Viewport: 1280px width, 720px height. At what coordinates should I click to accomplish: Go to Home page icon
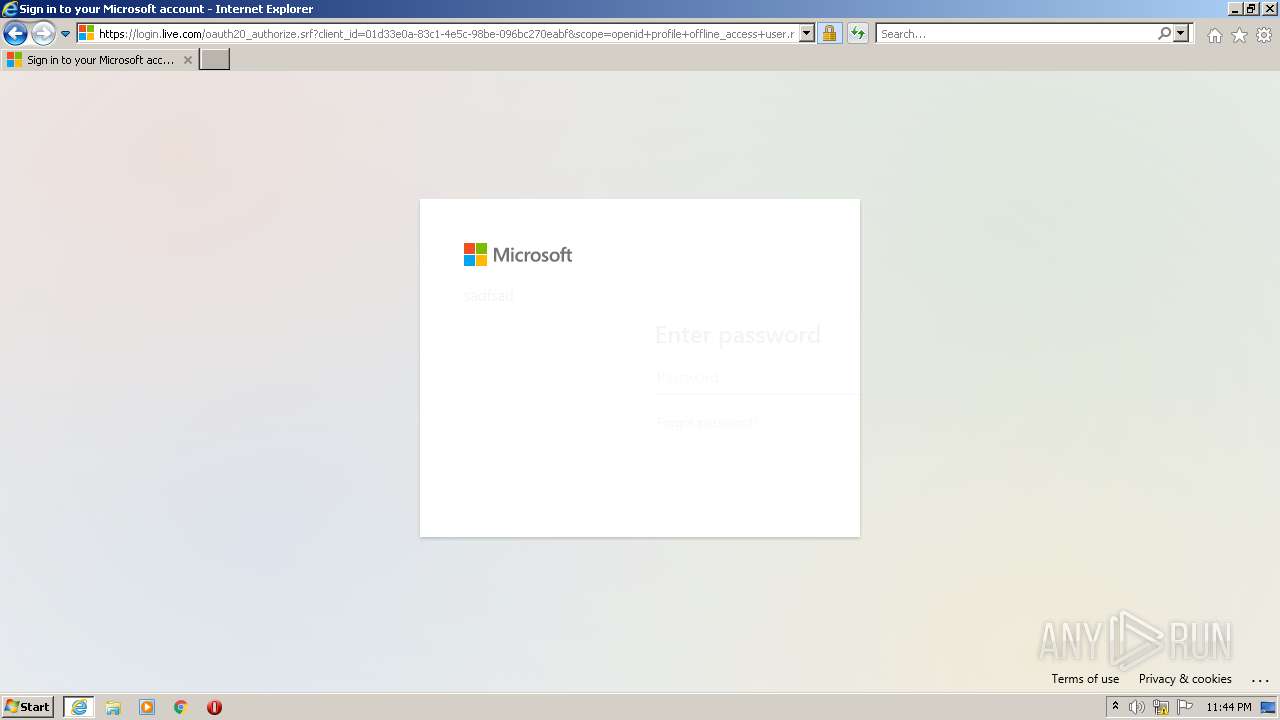1214,35
